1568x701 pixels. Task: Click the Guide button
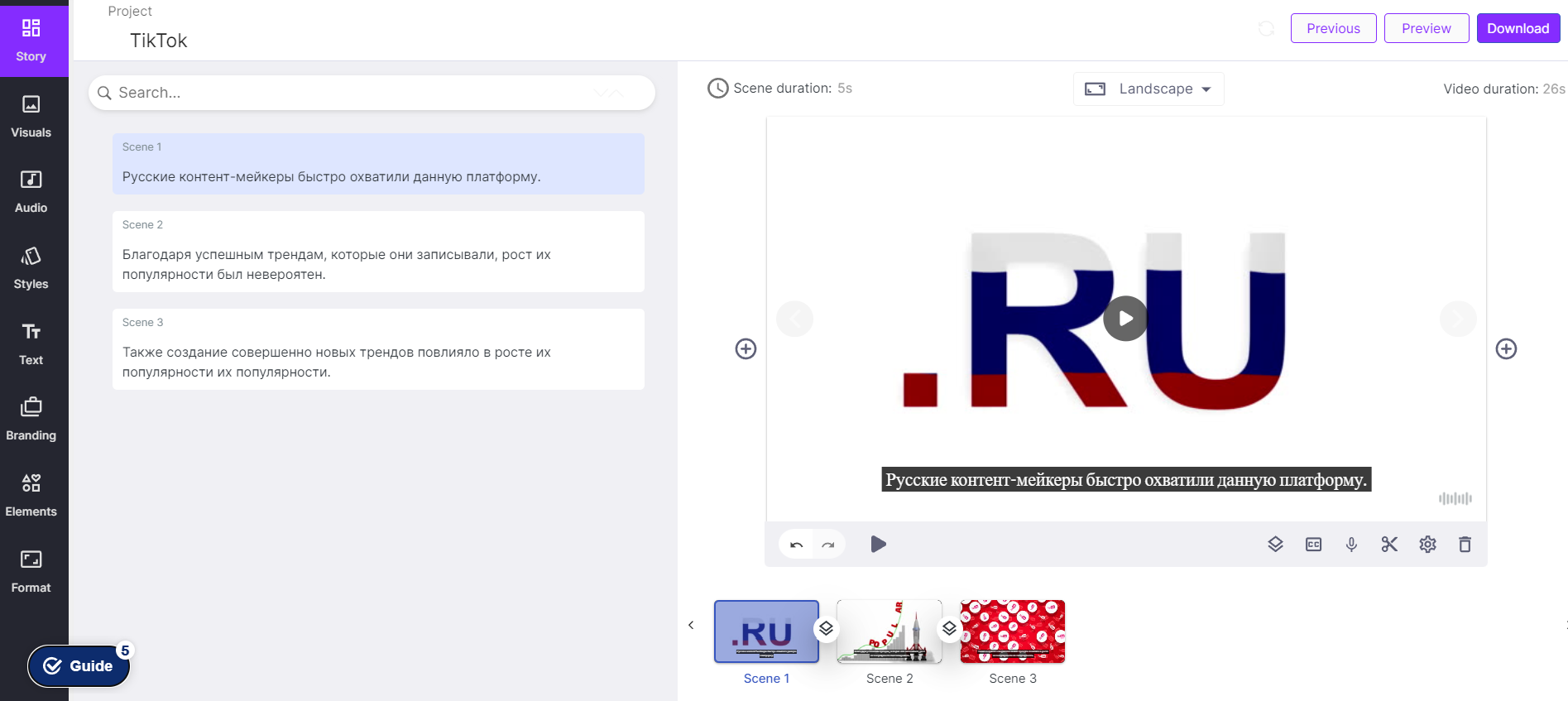pos(79,666)
